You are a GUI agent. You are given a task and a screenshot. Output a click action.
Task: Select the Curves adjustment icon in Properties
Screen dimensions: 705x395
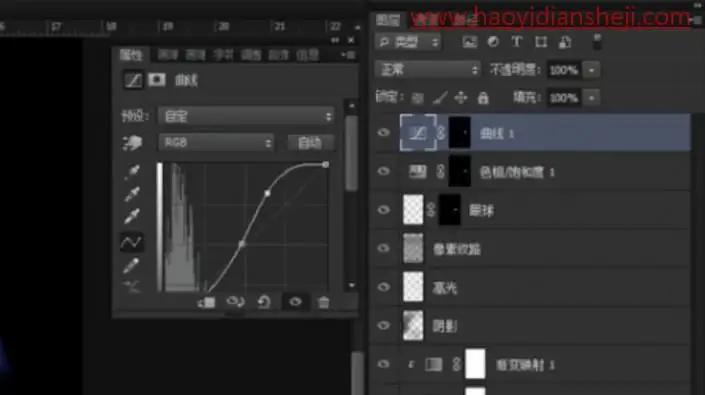pyautogui.click(x=133, y=80)
